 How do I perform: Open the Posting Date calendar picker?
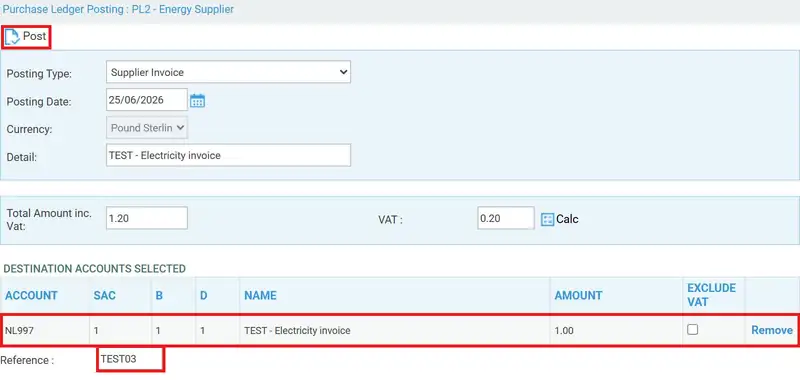coord(197,100)
